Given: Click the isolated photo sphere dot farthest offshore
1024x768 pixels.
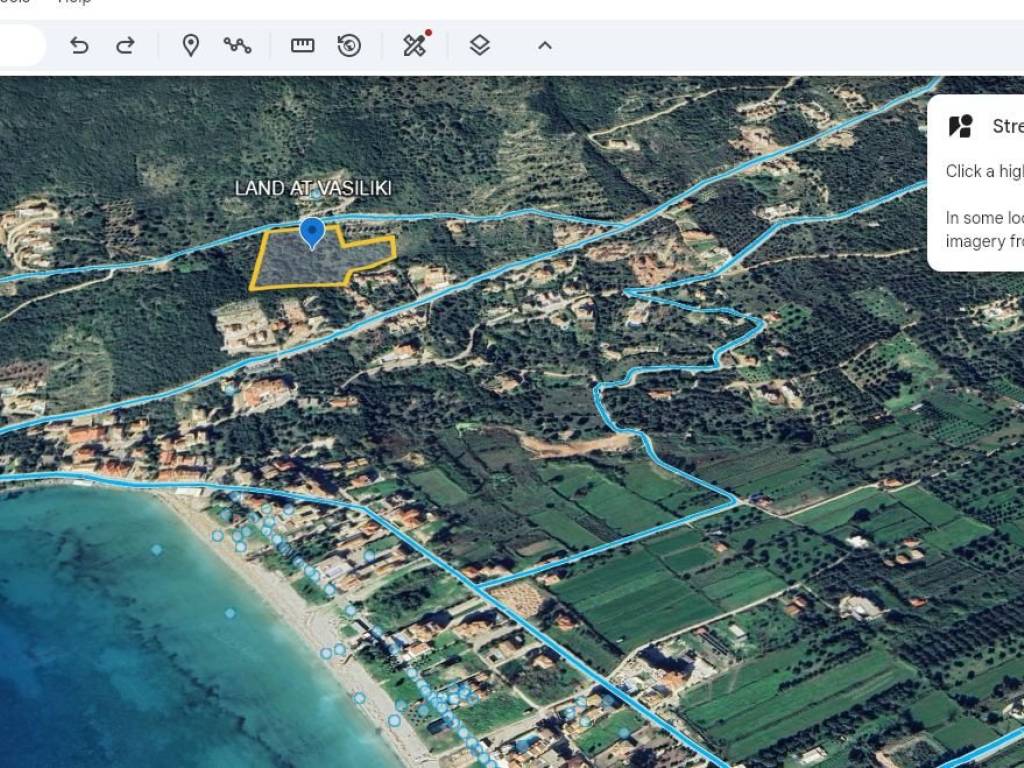Looking at the screenshot, I should tap(157, 549).
